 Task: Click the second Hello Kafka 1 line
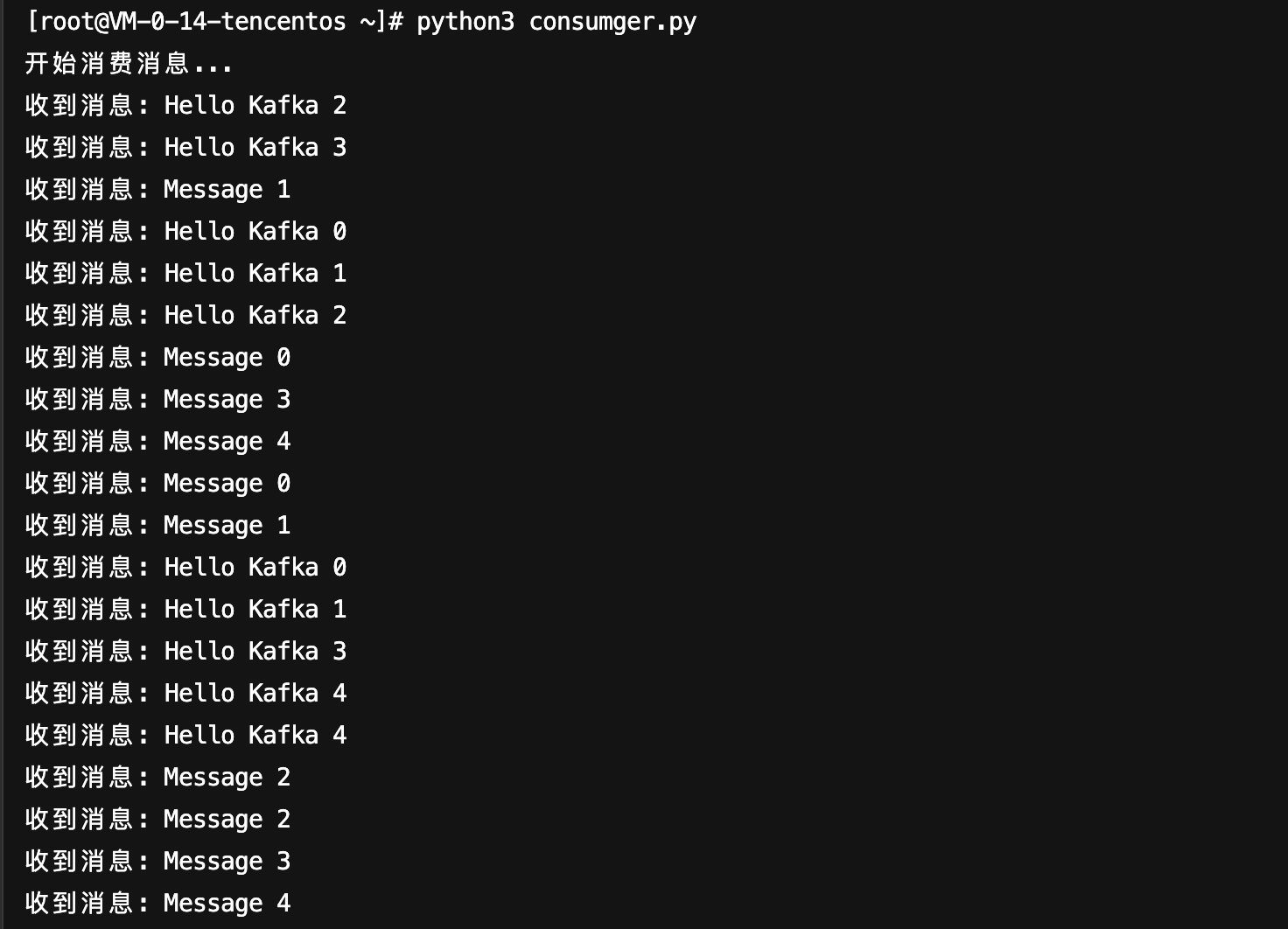coord(185,610)
